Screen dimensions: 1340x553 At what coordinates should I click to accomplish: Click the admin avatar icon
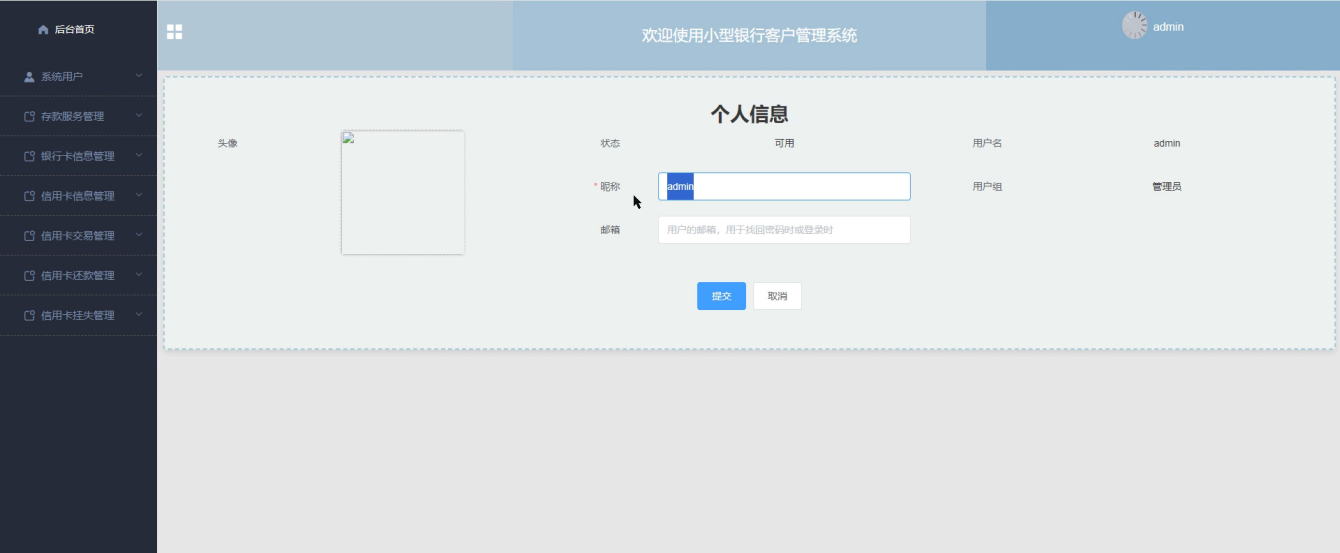click(x=1134, y=25)
